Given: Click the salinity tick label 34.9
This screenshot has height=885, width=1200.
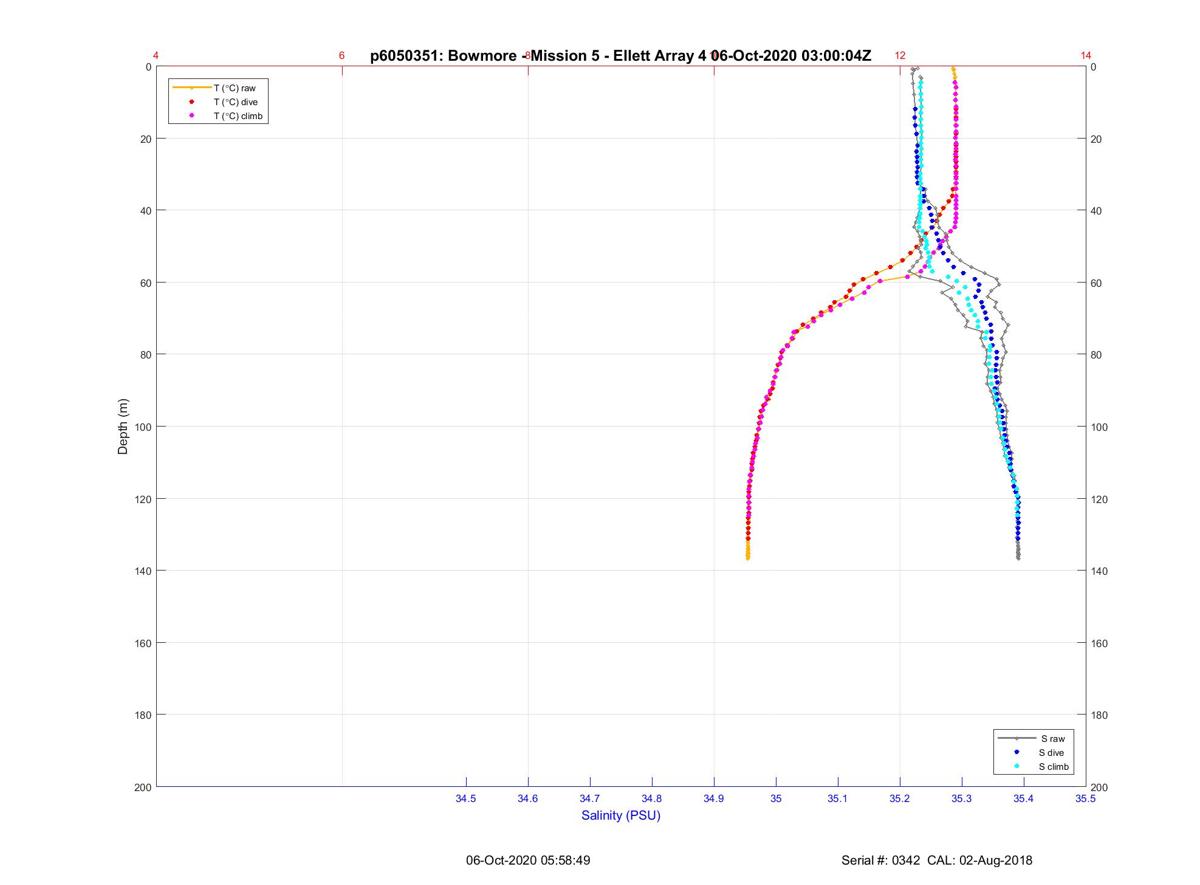Looking at the screenshot, I should coord(714,799).
